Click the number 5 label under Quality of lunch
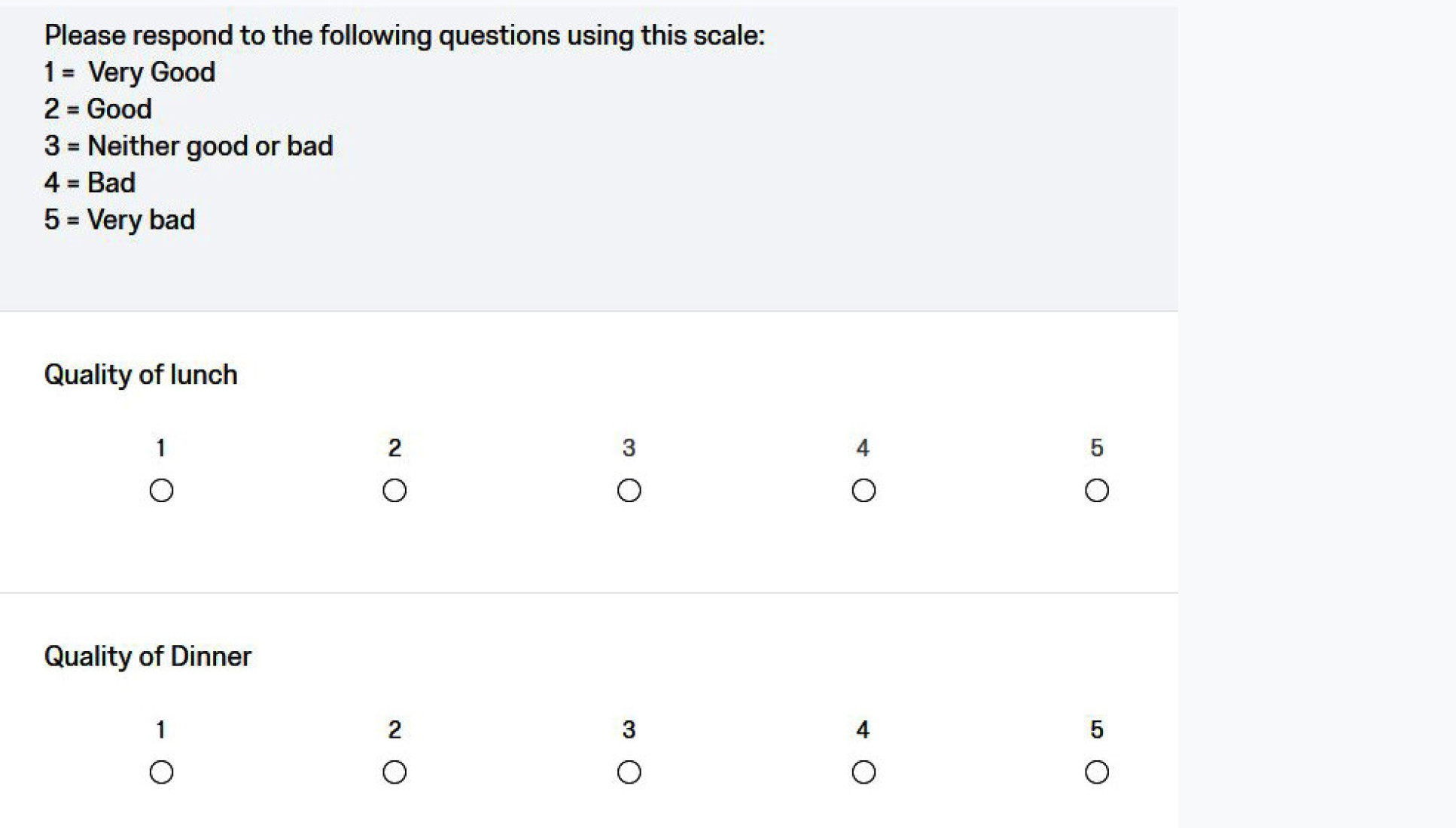The height and width of the screenshot is (828, 1456). coord(1096,448)
